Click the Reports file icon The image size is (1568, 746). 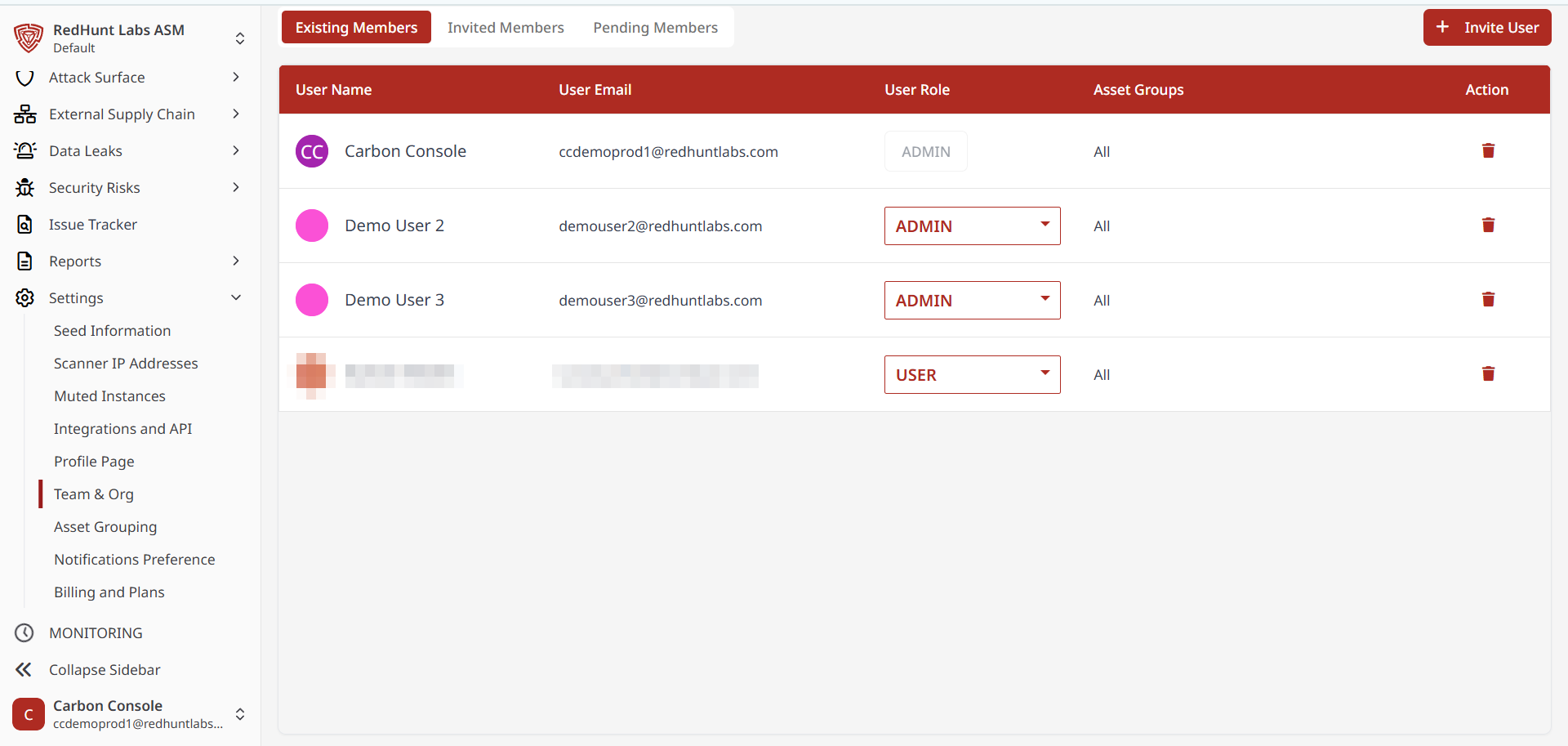point(24,261)
